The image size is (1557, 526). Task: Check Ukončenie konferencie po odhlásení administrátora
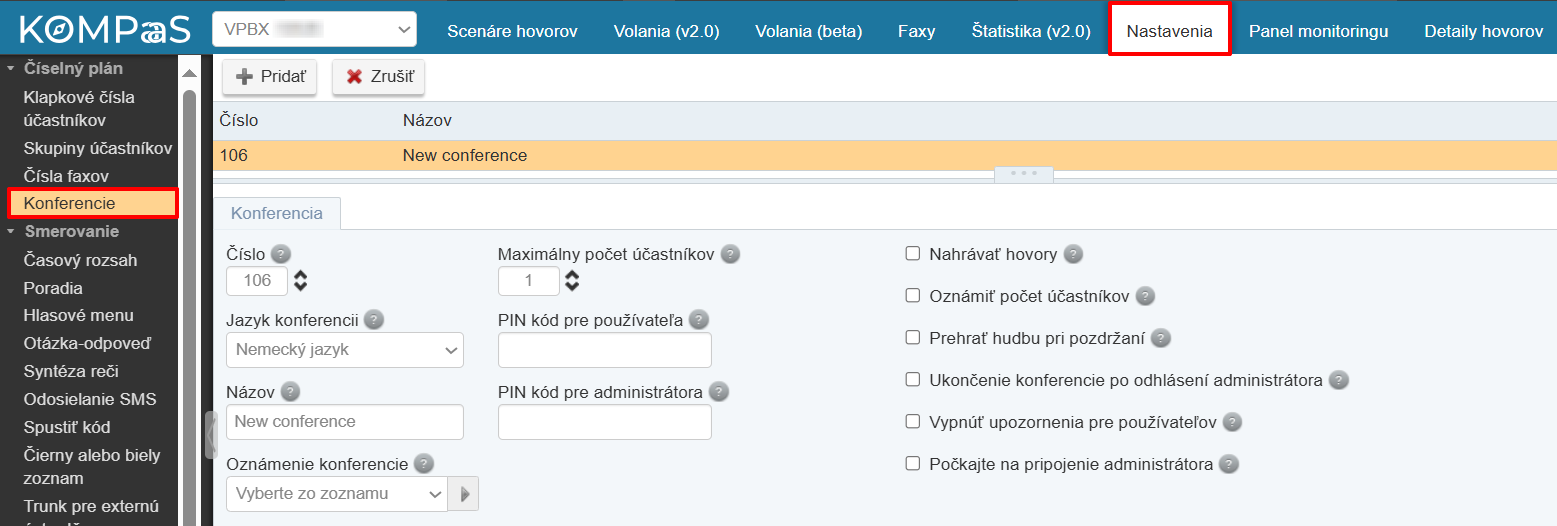tap(912, 380)
